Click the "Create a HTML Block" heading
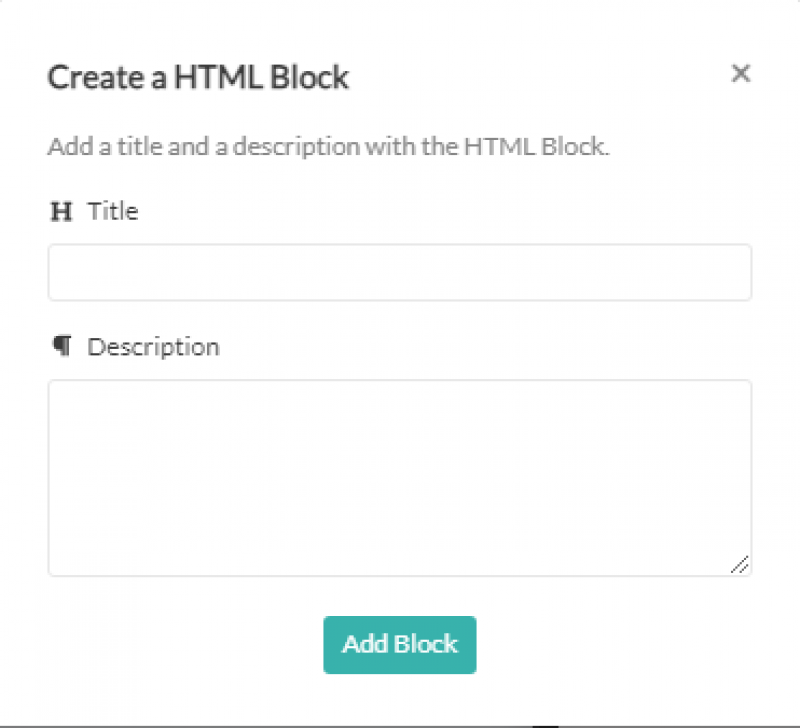800x728 pixels. (198, 77)
